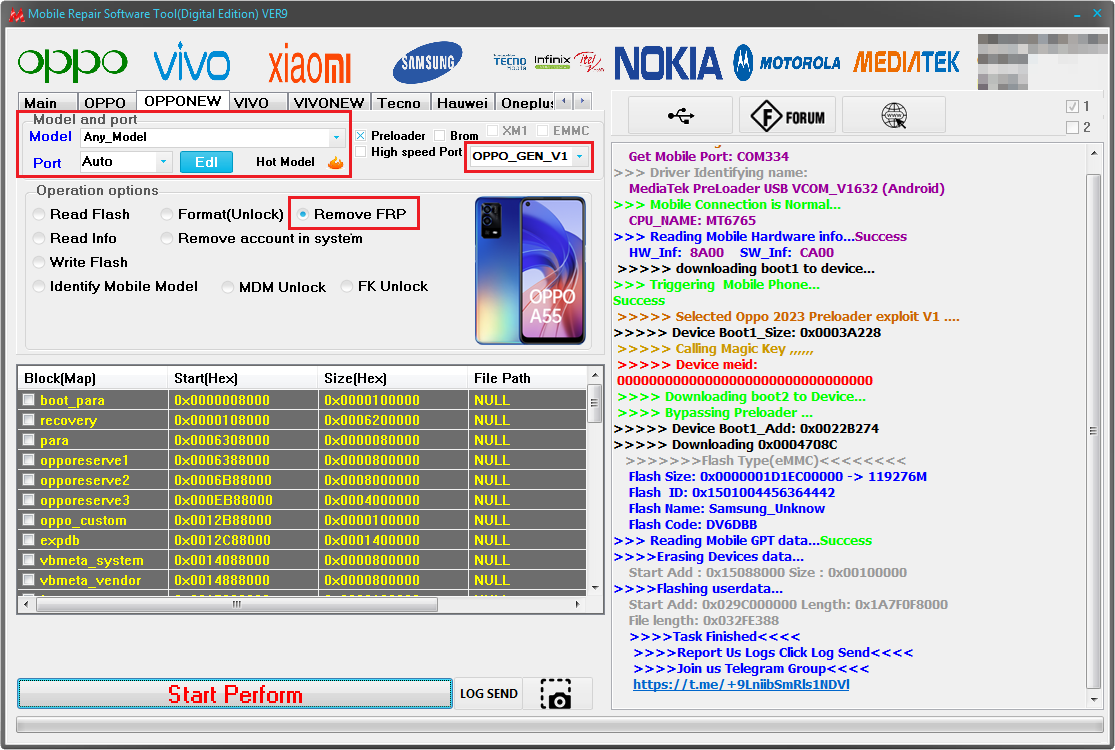Click the USB connection icon button
The image size is (1115, 750).
pyautogui.click(x=681, y=115)
